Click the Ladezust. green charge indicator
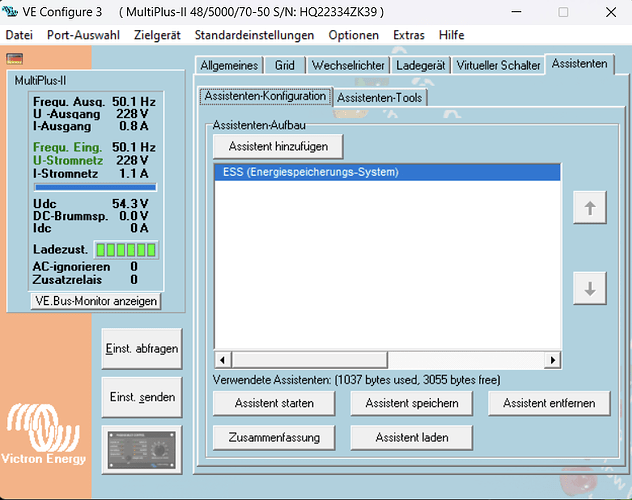 (x=126, y=250)
